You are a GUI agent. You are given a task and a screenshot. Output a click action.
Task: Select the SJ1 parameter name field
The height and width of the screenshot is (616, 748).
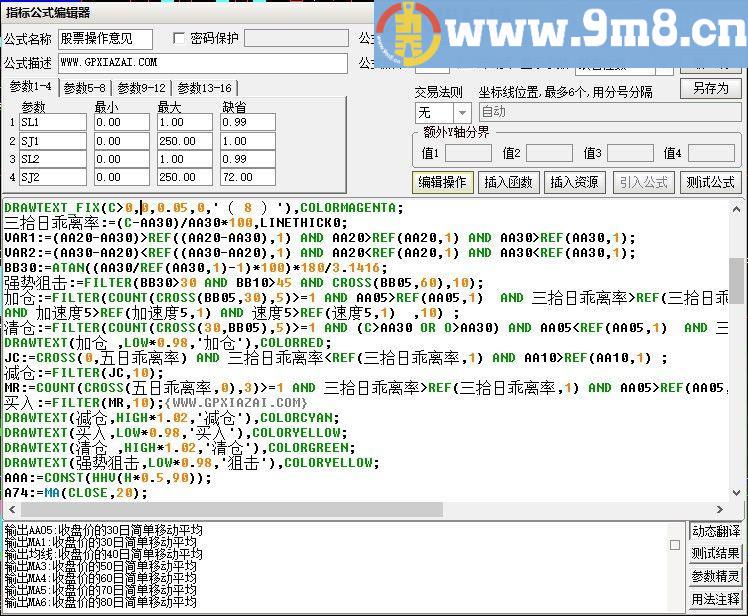coord(53,141)
